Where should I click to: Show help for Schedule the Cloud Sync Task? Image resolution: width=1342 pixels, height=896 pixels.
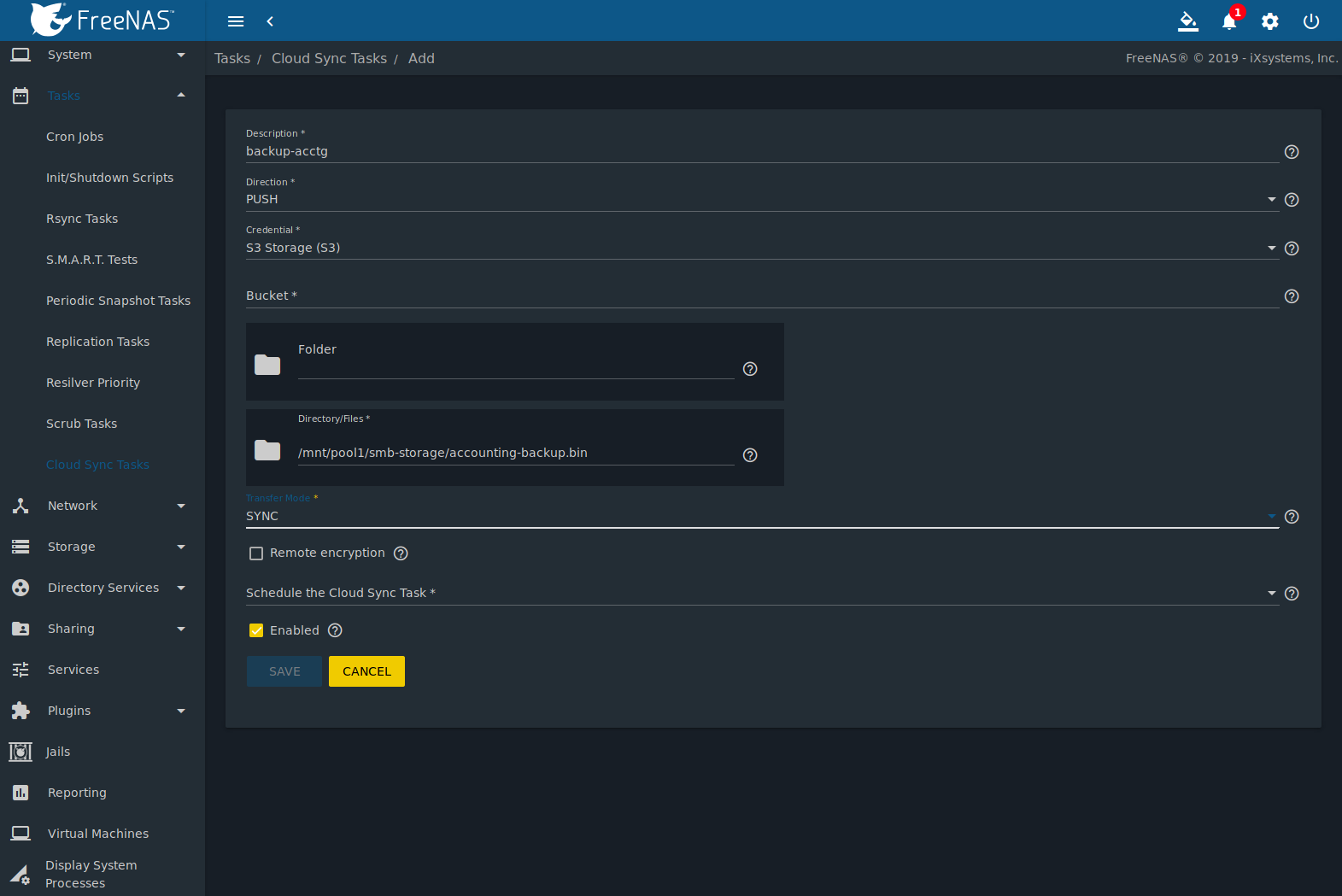pyautogui.click(x=1292, y=594)
